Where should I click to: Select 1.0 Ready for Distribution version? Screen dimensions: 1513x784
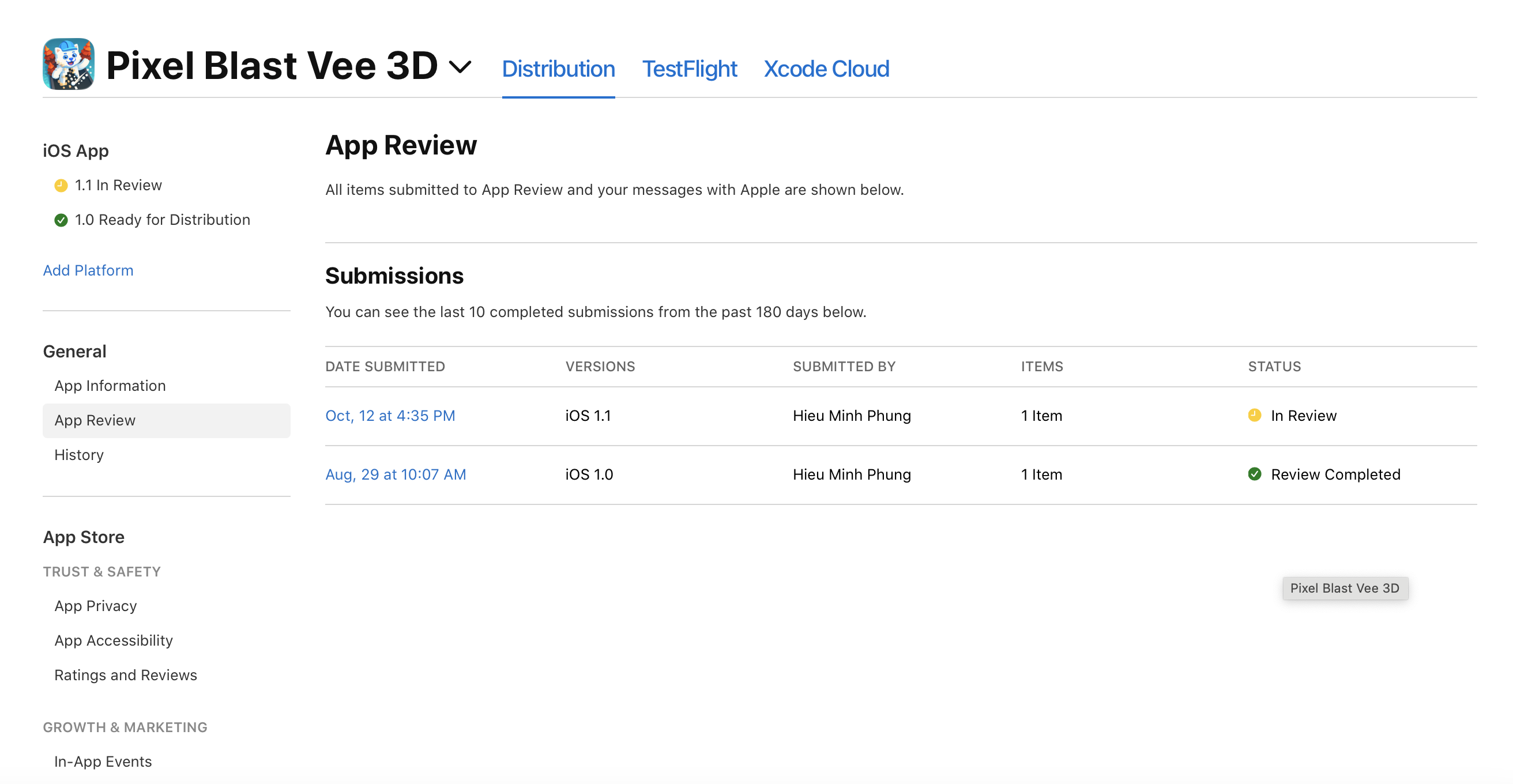coord(162,220)
